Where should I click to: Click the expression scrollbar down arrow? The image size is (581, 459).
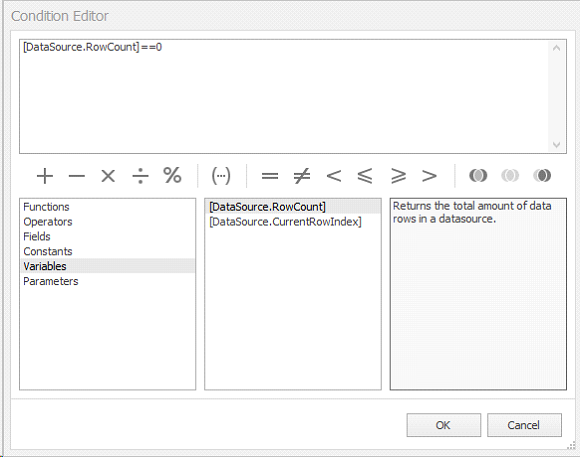(556, 144)
